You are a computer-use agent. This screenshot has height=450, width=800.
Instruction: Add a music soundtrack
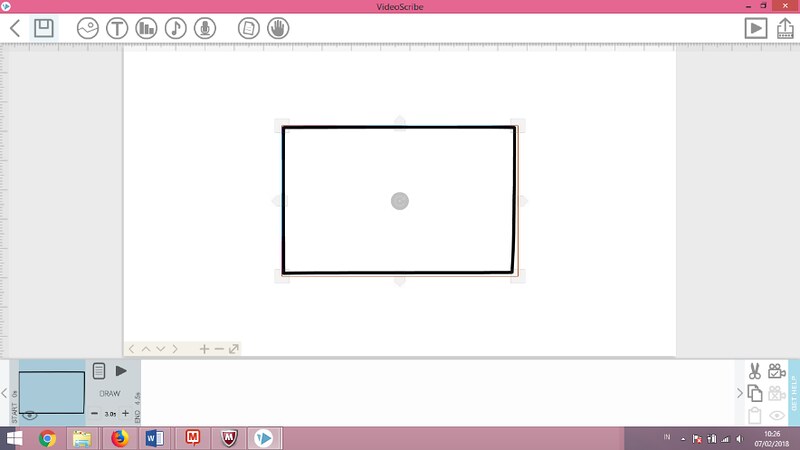point(176,28)
